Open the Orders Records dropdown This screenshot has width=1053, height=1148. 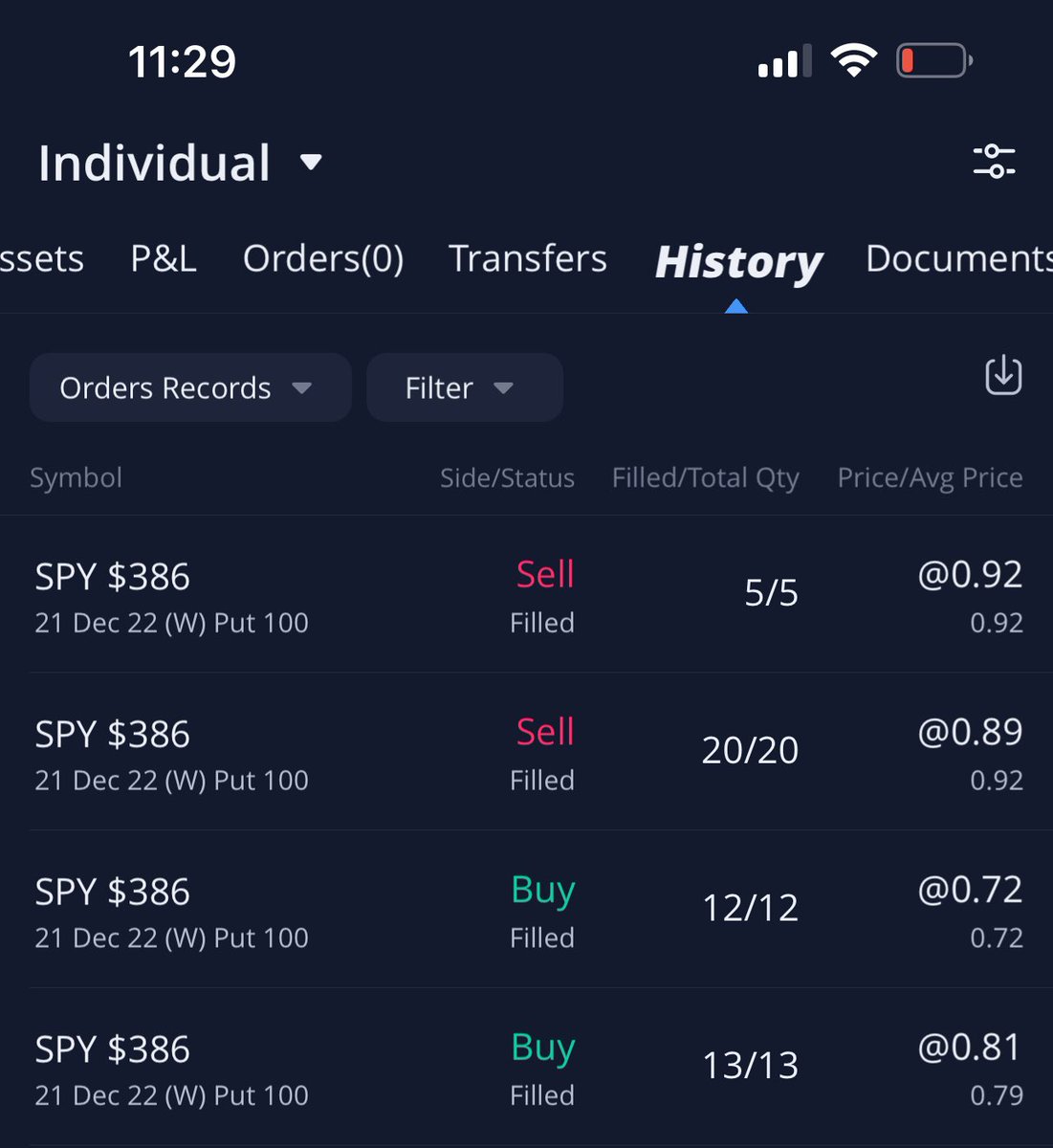[190, 387]
